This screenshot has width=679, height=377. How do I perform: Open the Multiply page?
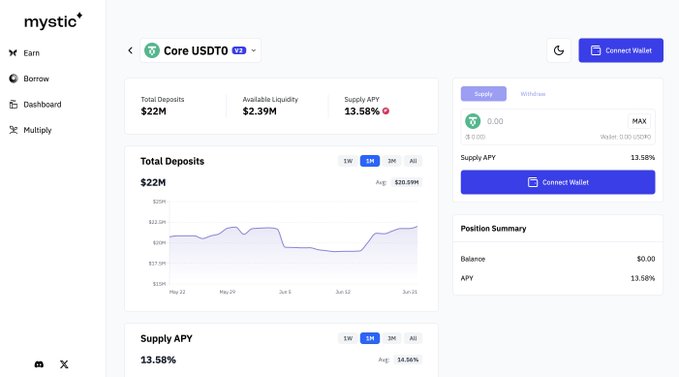pyautogui.click(x=37, y=130)
